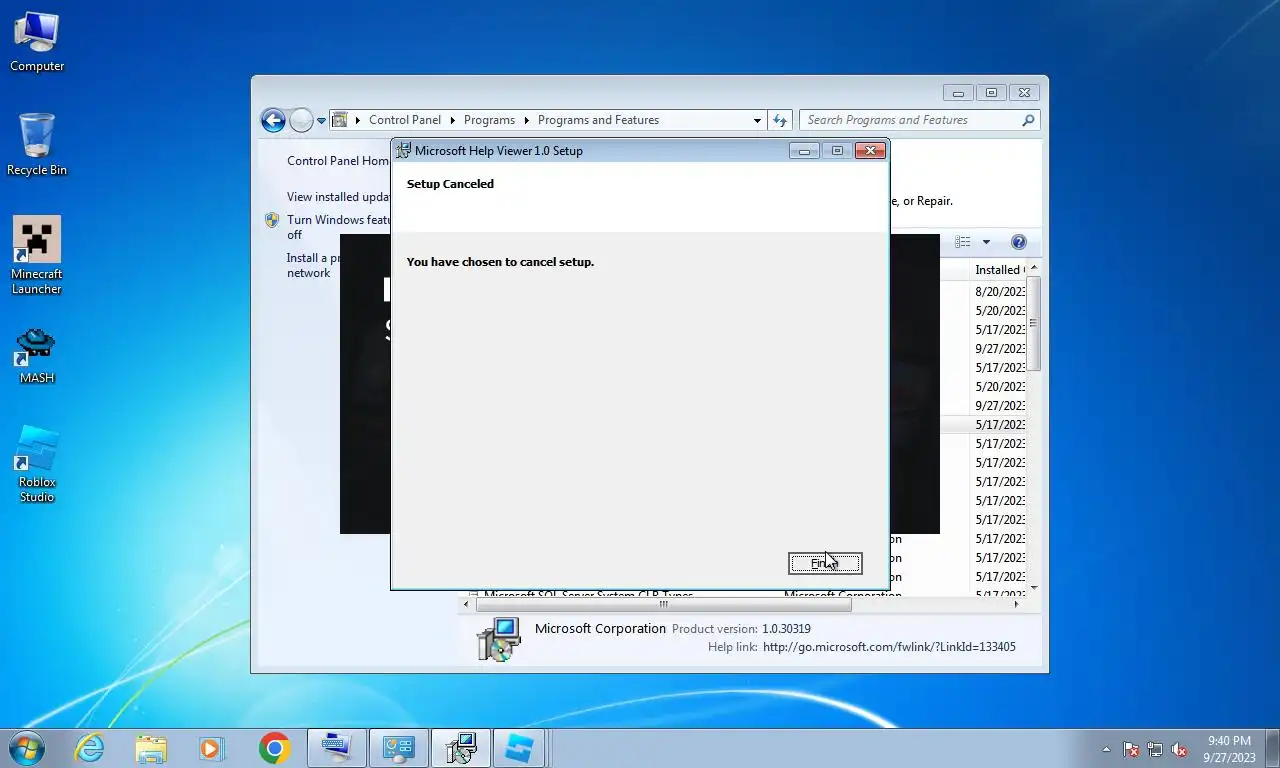Open the Windows Start menu

[x=25, y=747]
